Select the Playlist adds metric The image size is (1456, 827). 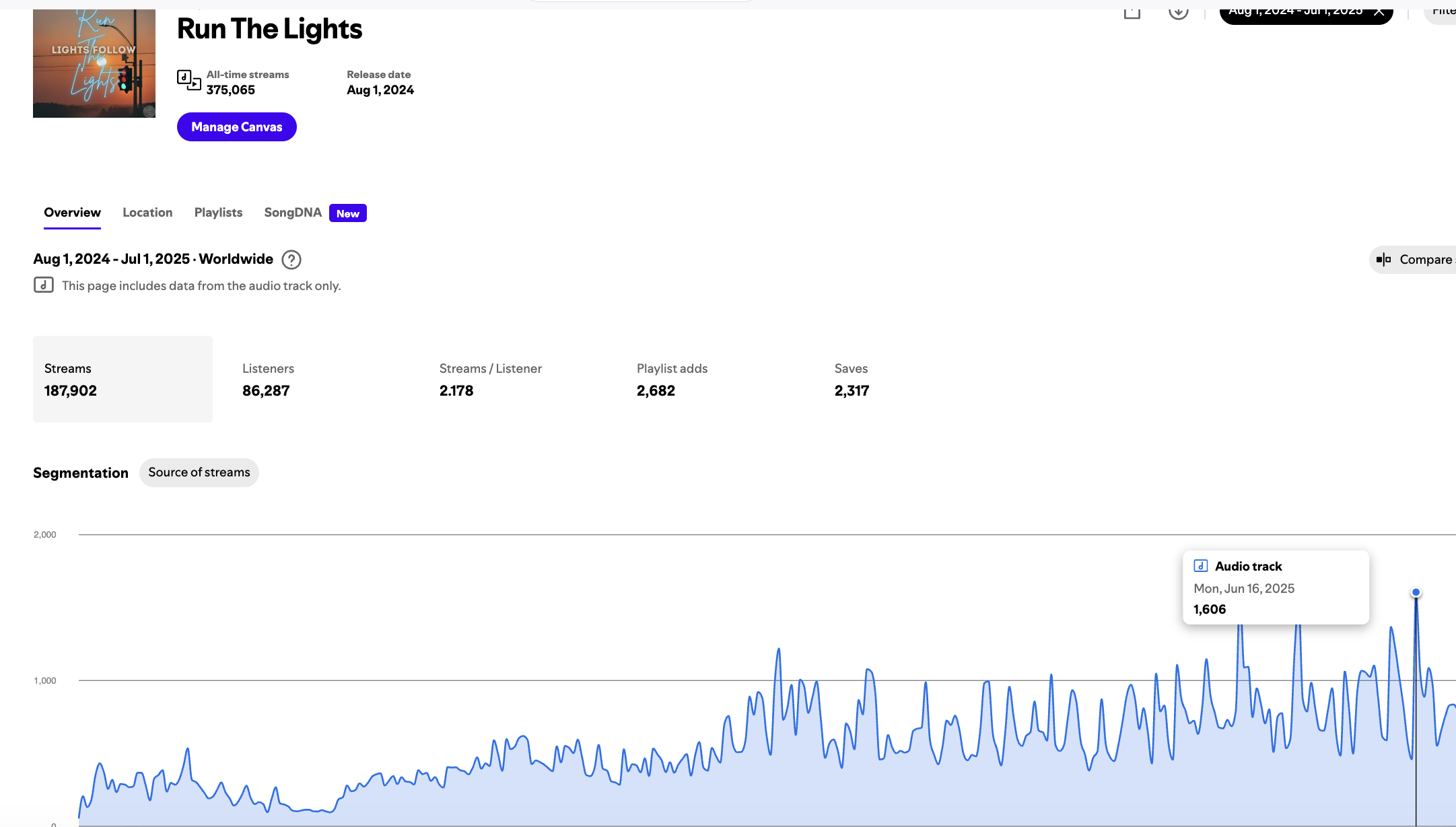pyautogui.click(x=671, y=380)
